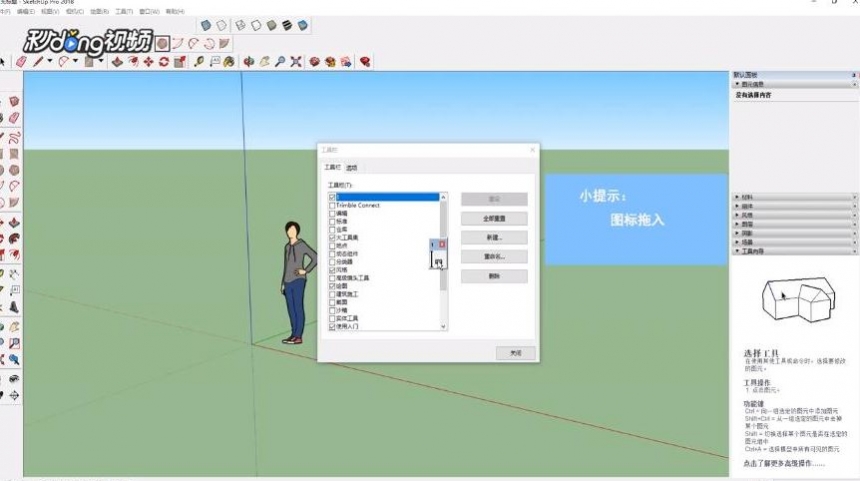
Task: Open the Extension Warehouse
Action: pyautogui.click(x=330, y=62)
